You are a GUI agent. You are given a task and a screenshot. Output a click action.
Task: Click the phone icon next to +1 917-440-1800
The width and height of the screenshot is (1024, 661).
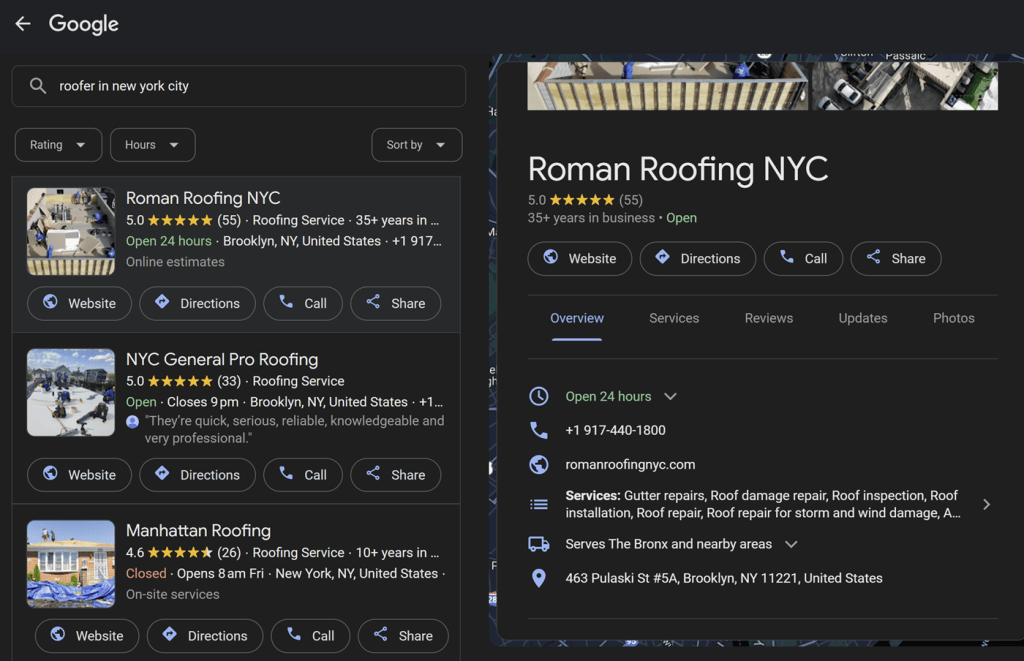(x=539, y=430)
